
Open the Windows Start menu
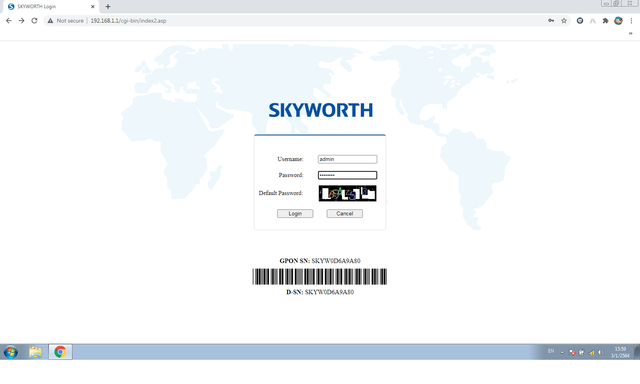pos(11,352)
